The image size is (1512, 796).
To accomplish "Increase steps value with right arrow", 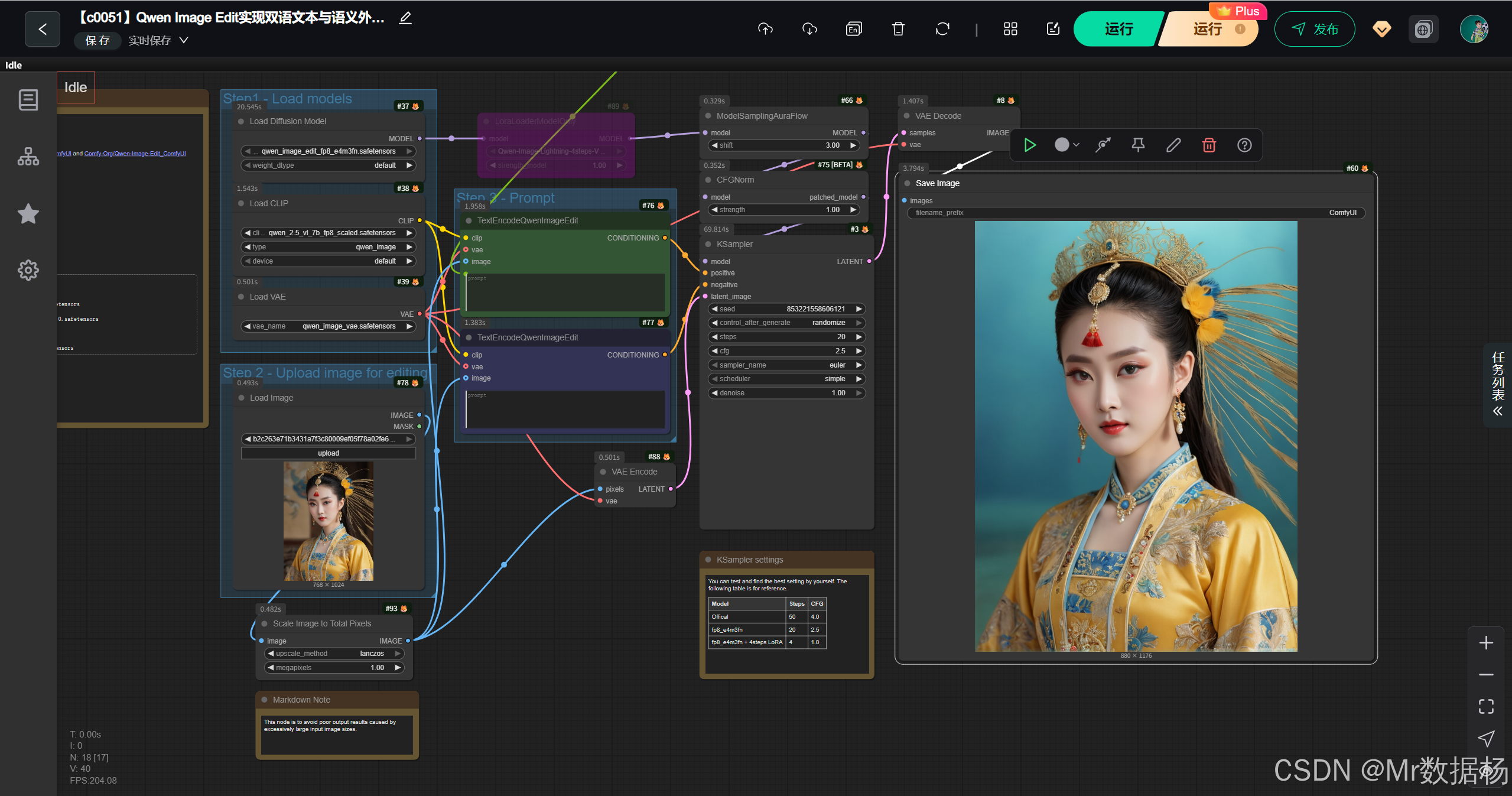I will [859, 337].
